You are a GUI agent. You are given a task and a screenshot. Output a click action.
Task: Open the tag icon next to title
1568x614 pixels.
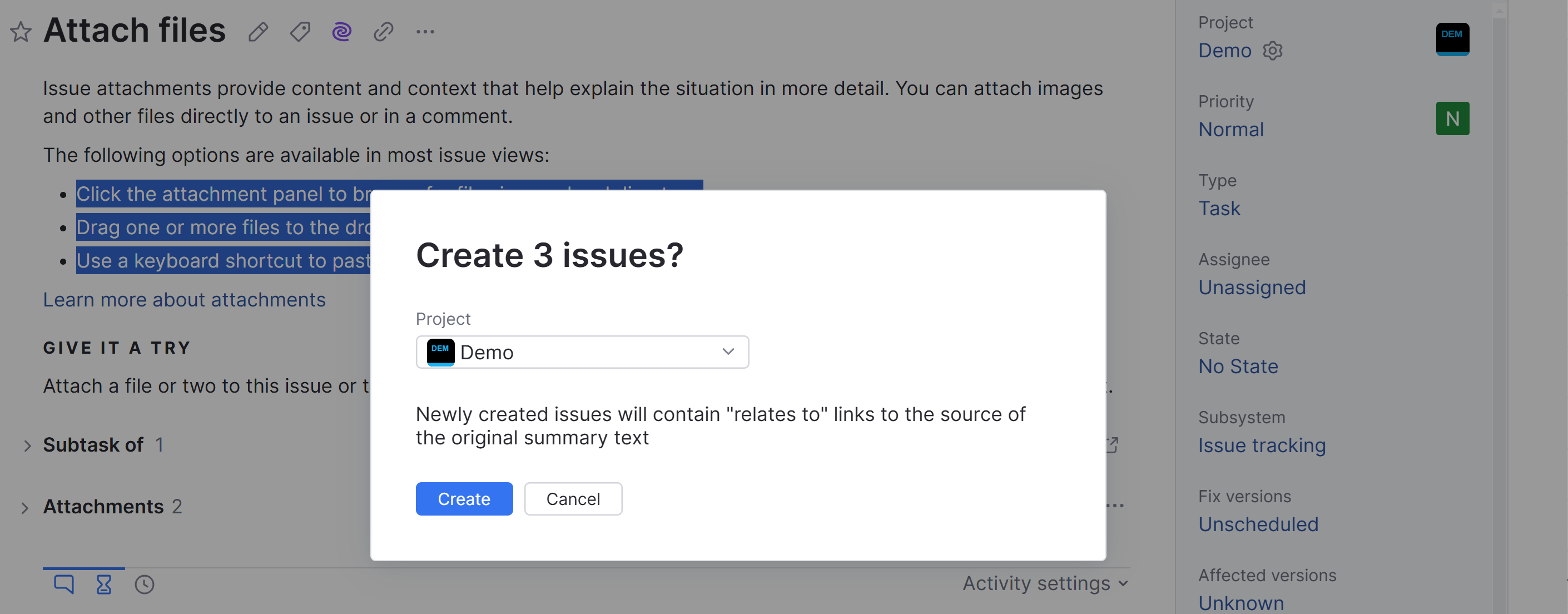coord(300,32)
